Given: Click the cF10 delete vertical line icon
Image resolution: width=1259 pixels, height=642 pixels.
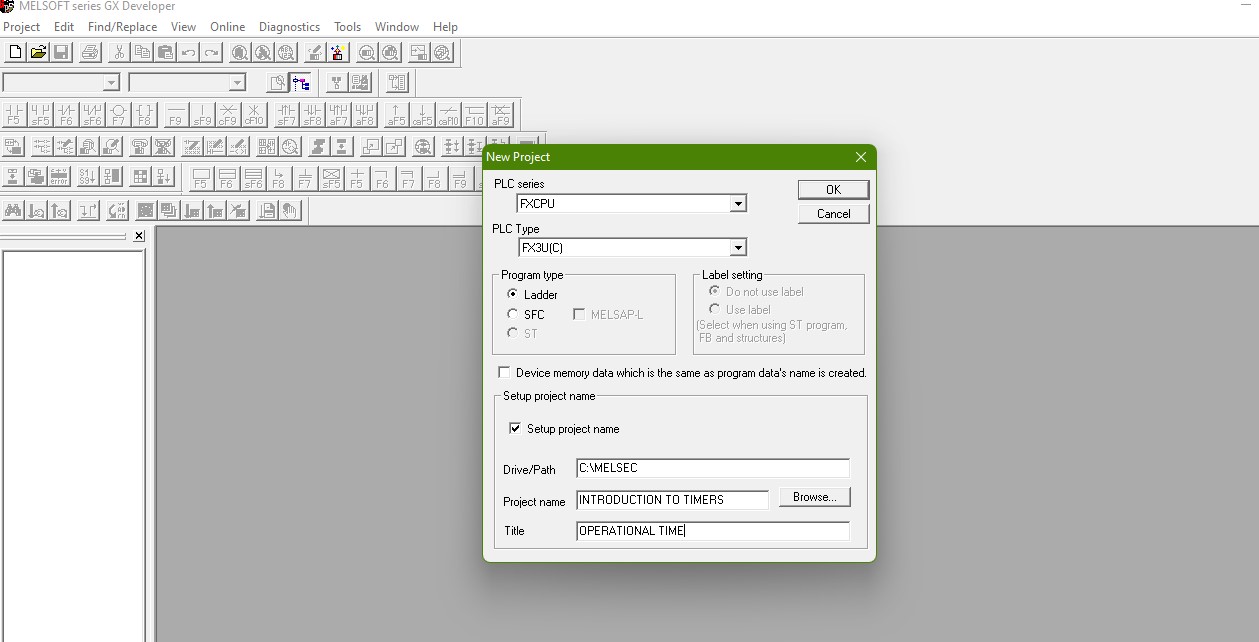Looking at the screenshot, I should click(x=254, y=115).
